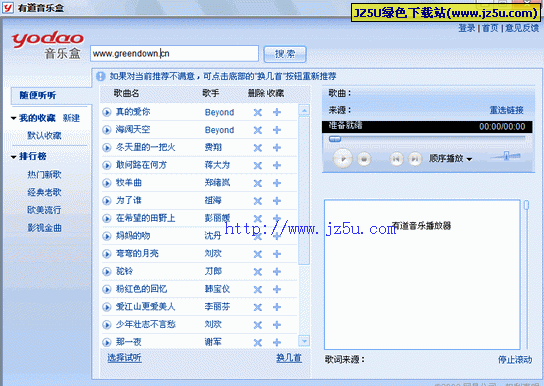Delete 为了谁 from the list

pyautogui.click(x=257, y=201)
